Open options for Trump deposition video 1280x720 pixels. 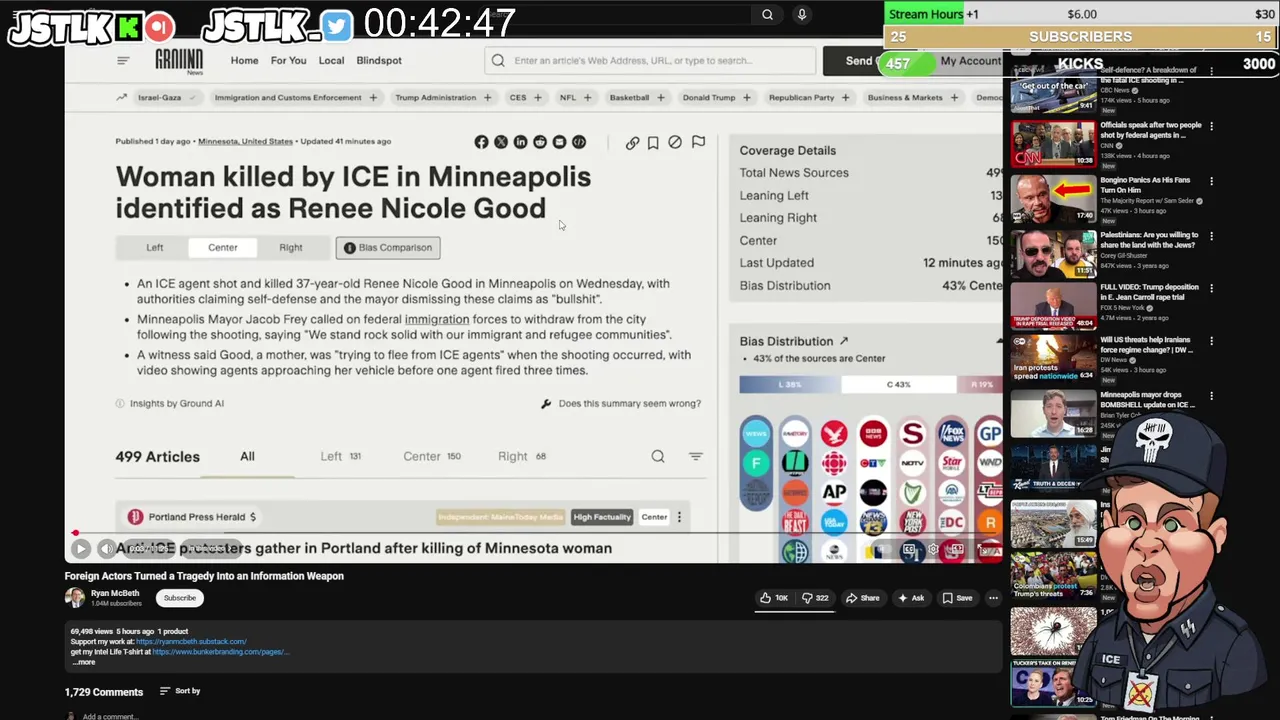pos(1211,288)
